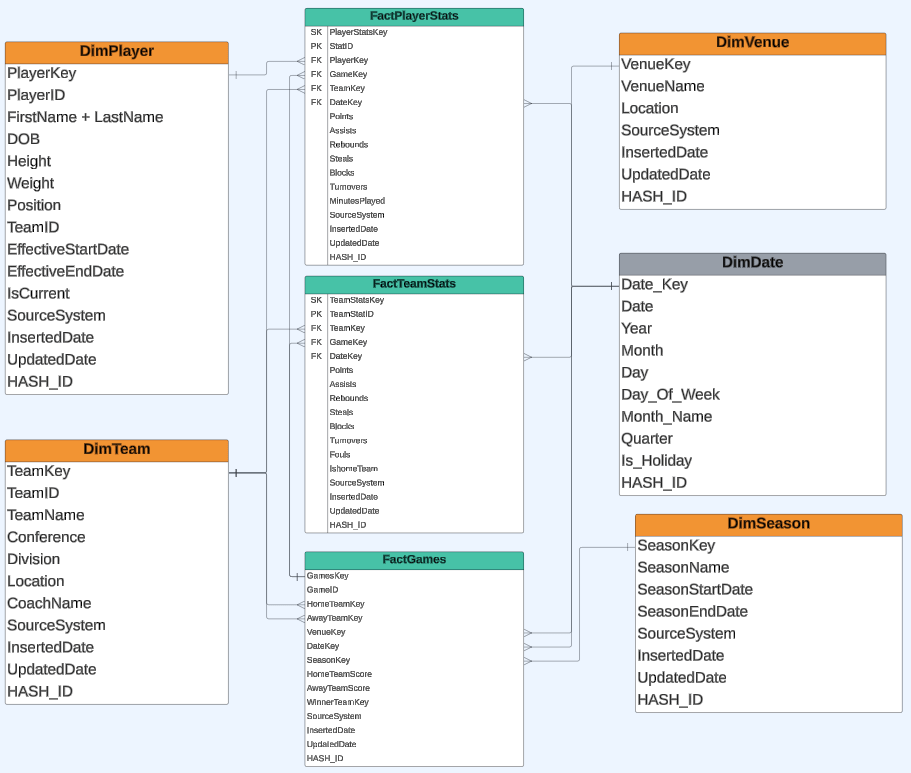Click the Fouls row in FactTeamStats
The width and height of the screenshot is (911, 773).
point(414,455)
